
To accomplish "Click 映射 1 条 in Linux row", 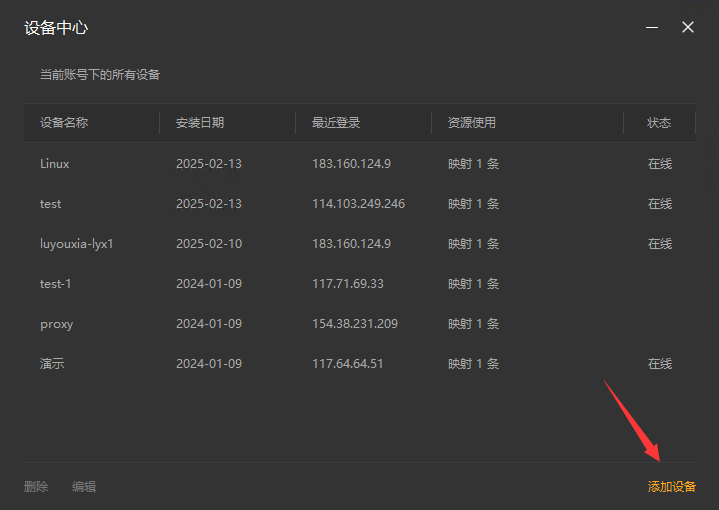I will point(474,164).
